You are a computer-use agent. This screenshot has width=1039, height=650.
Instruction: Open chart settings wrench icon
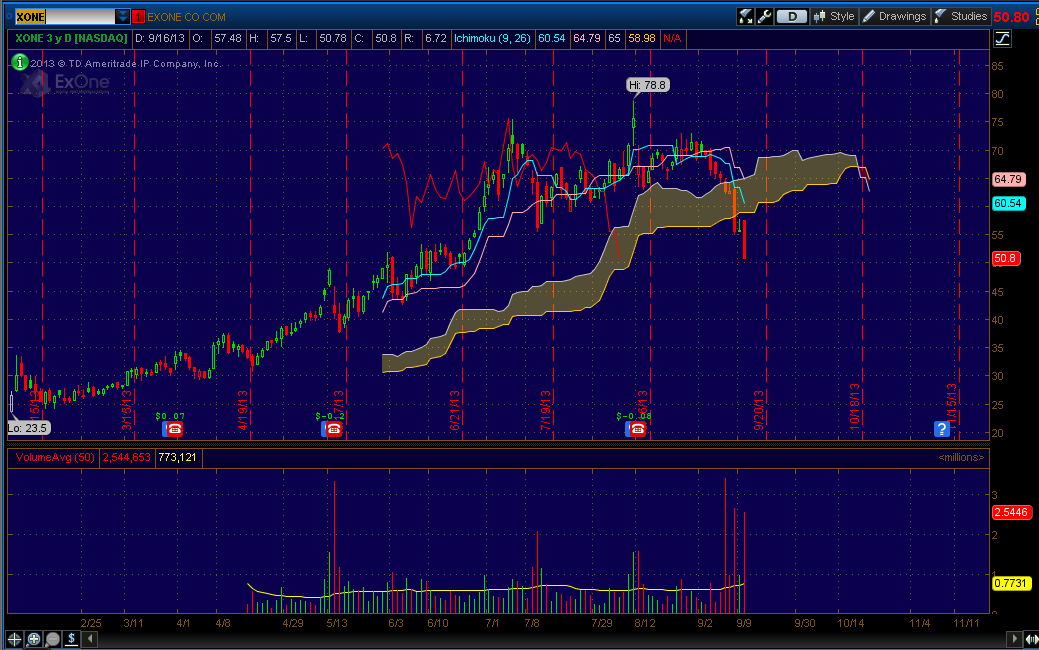click(x=764, y=16)
